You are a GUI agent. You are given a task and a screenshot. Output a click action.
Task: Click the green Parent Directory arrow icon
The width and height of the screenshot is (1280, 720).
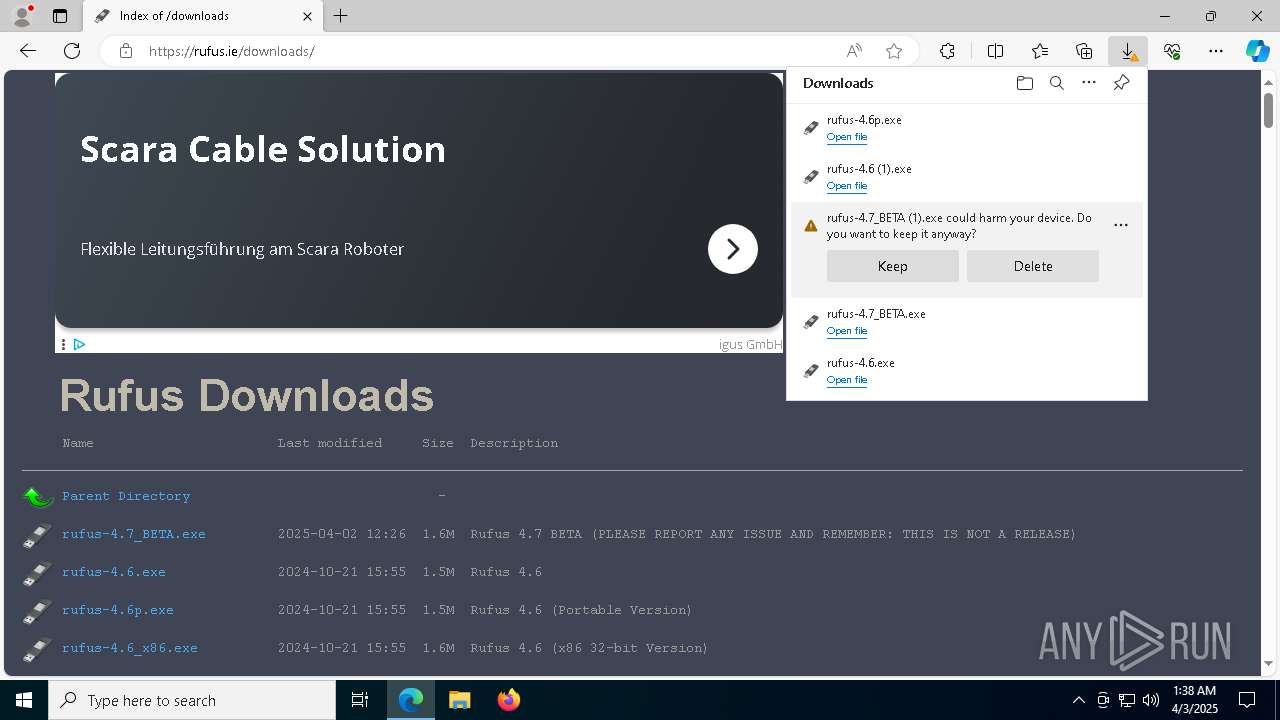click(38, 496)
